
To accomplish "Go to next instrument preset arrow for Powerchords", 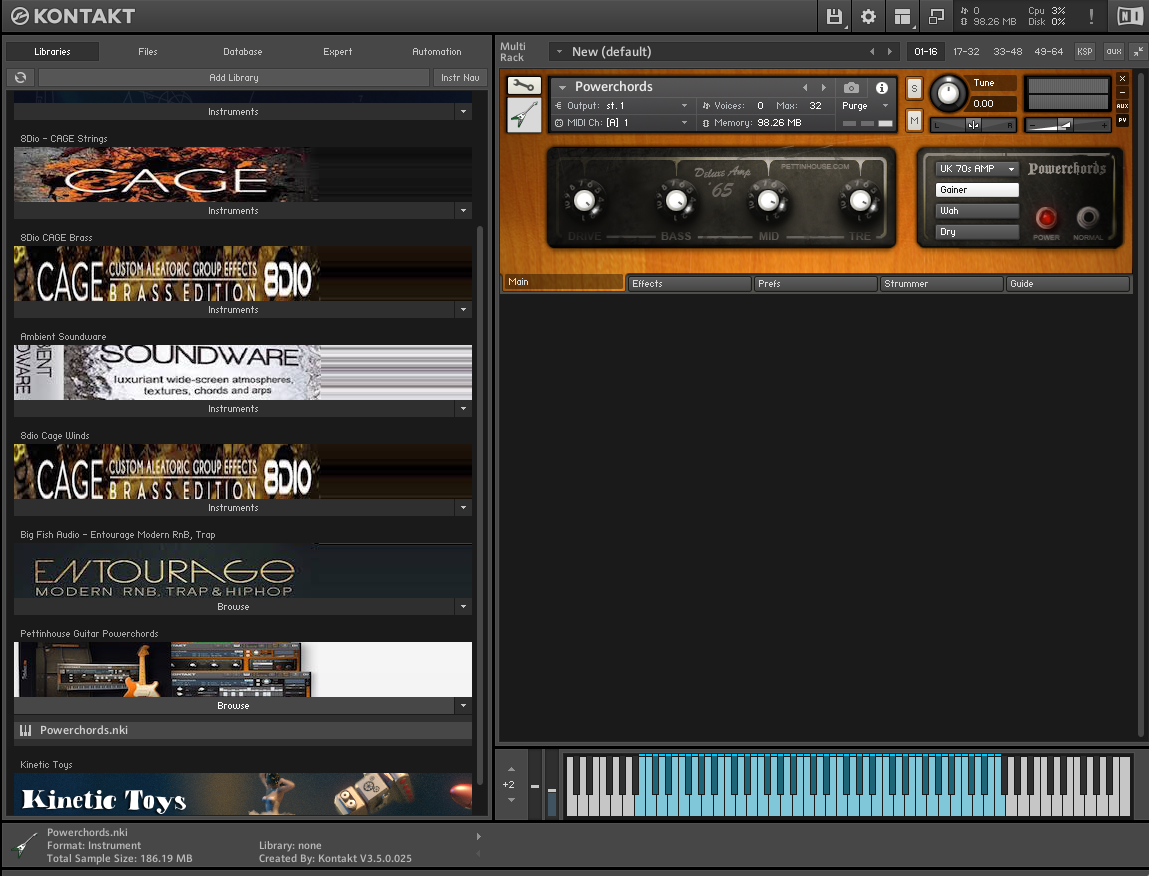I will point(824,87).
